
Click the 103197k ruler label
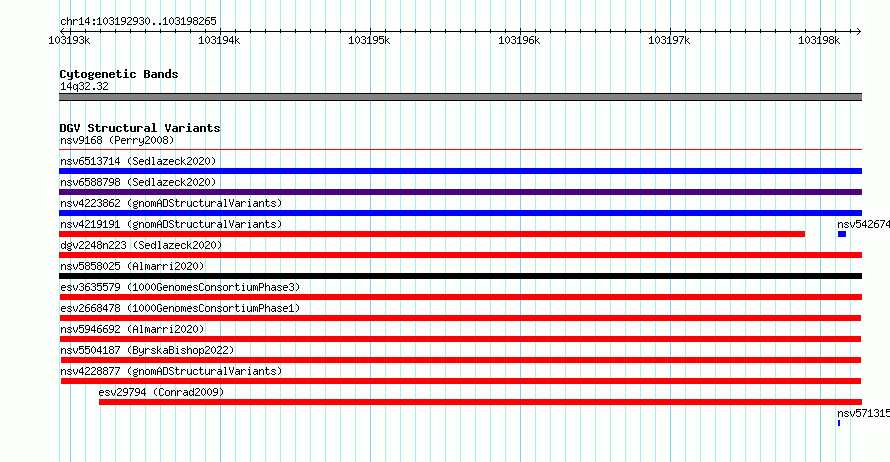pos(669,40)
